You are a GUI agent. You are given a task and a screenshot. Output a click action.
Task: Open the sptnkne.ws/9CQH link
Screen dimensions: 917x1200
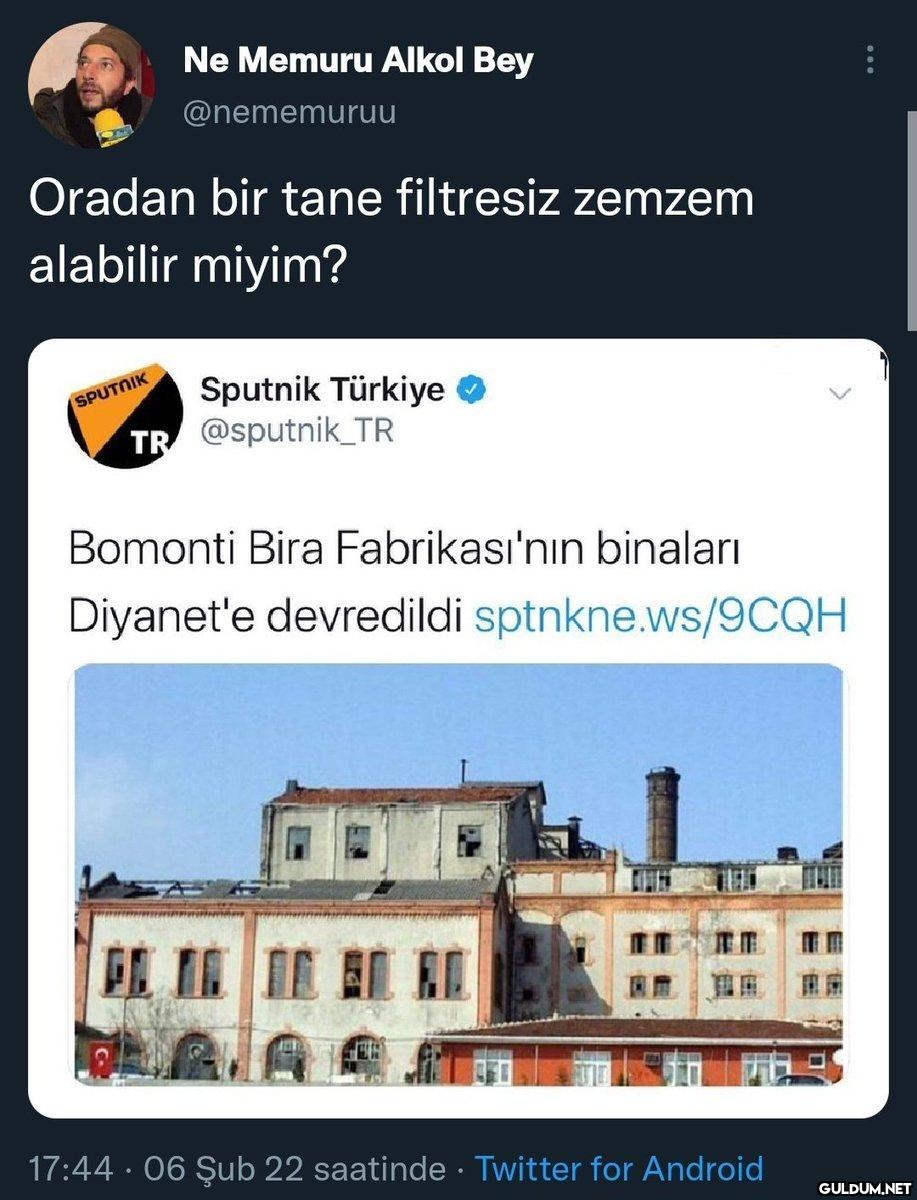click(x=659, y=617)
